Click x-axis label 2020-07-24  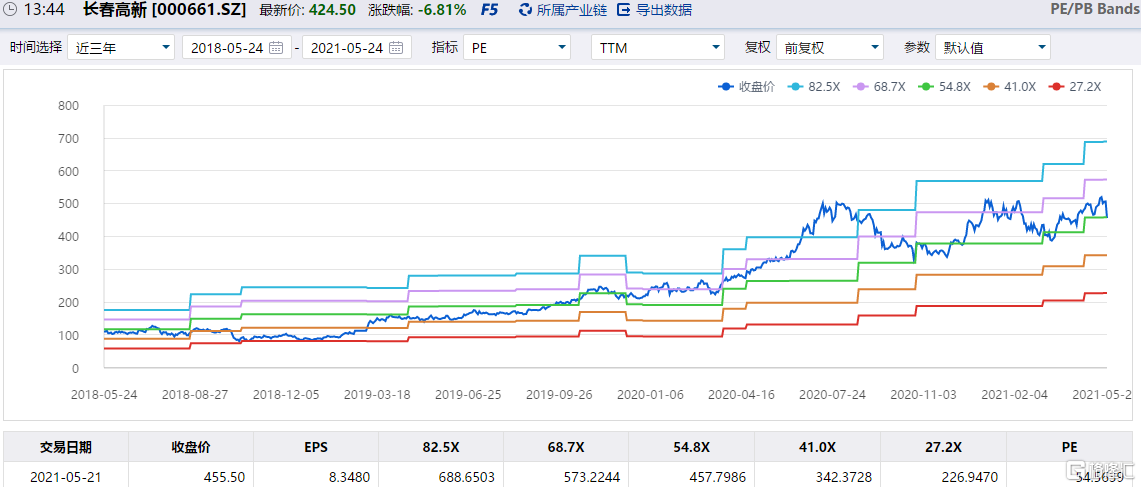pyautogui.click(x=832, y=394)
